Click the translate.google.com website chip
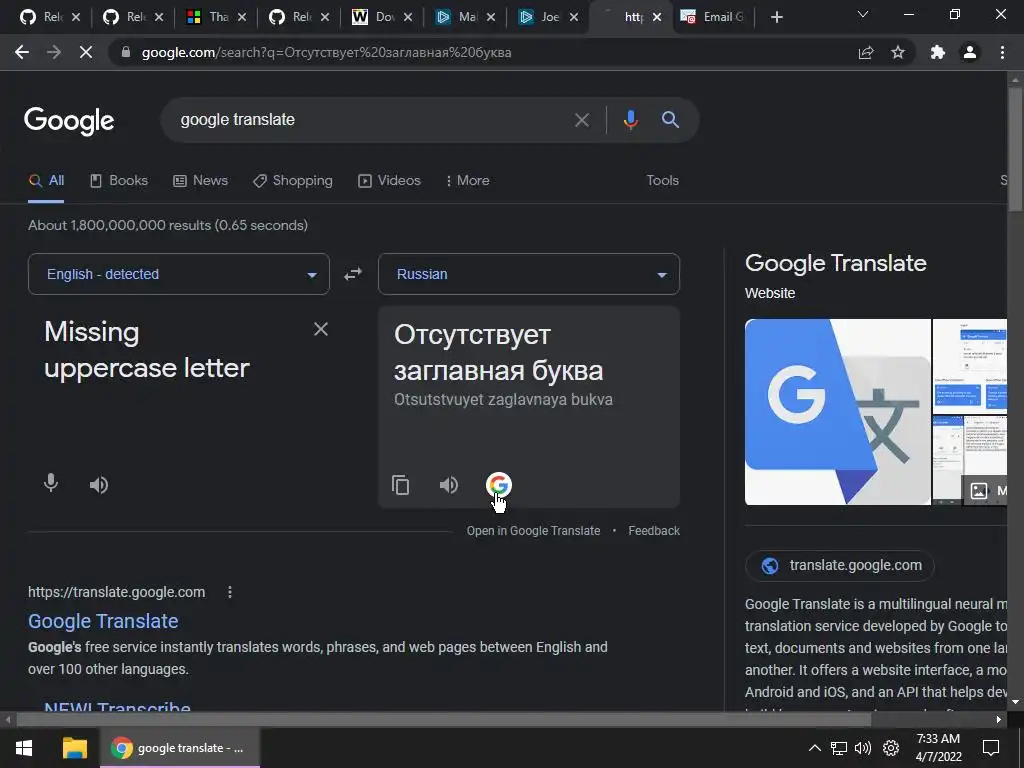1024x768 pixels. [839, 566]
